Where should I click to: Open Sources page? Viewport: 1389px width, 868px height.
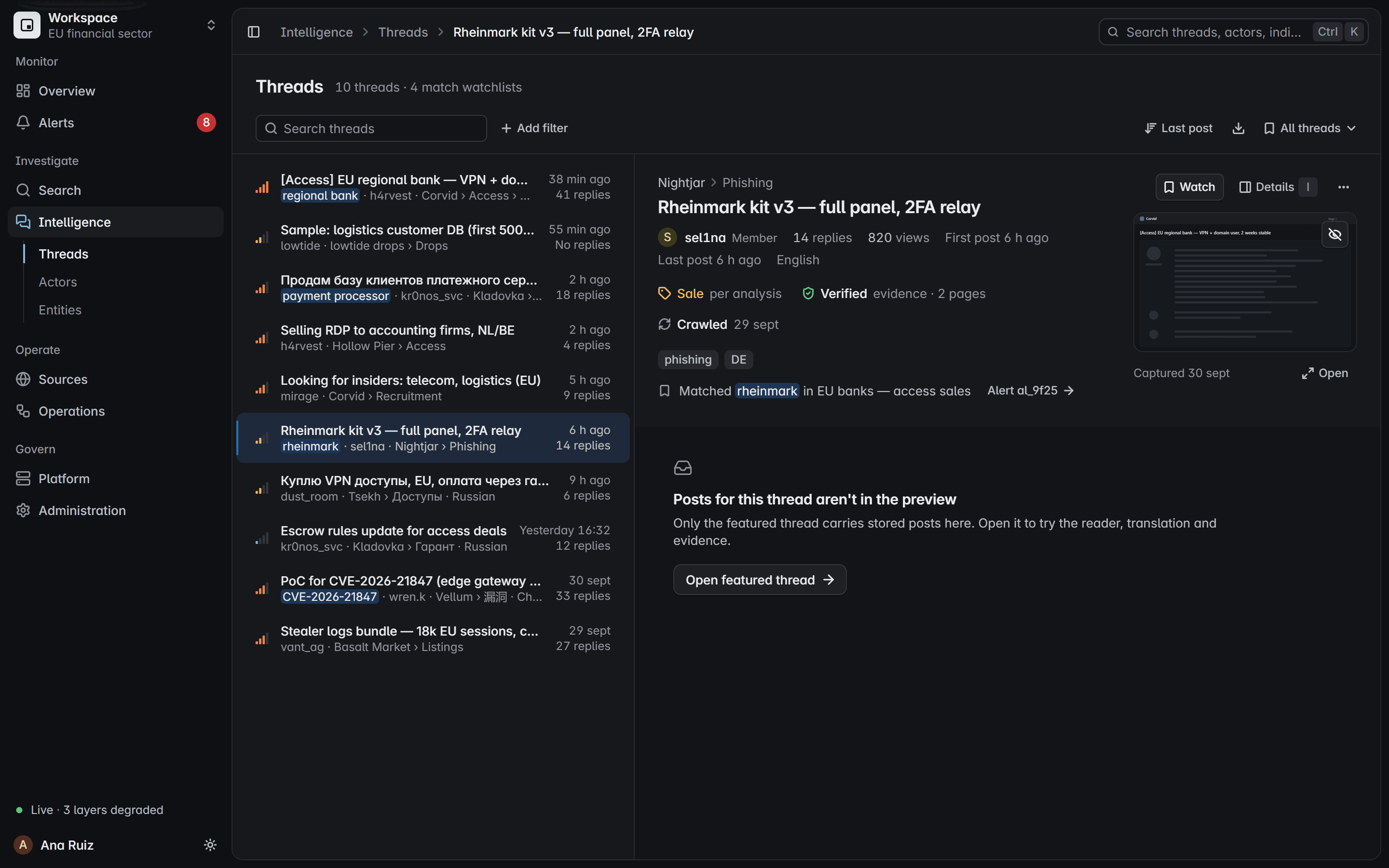coord(115,380)
